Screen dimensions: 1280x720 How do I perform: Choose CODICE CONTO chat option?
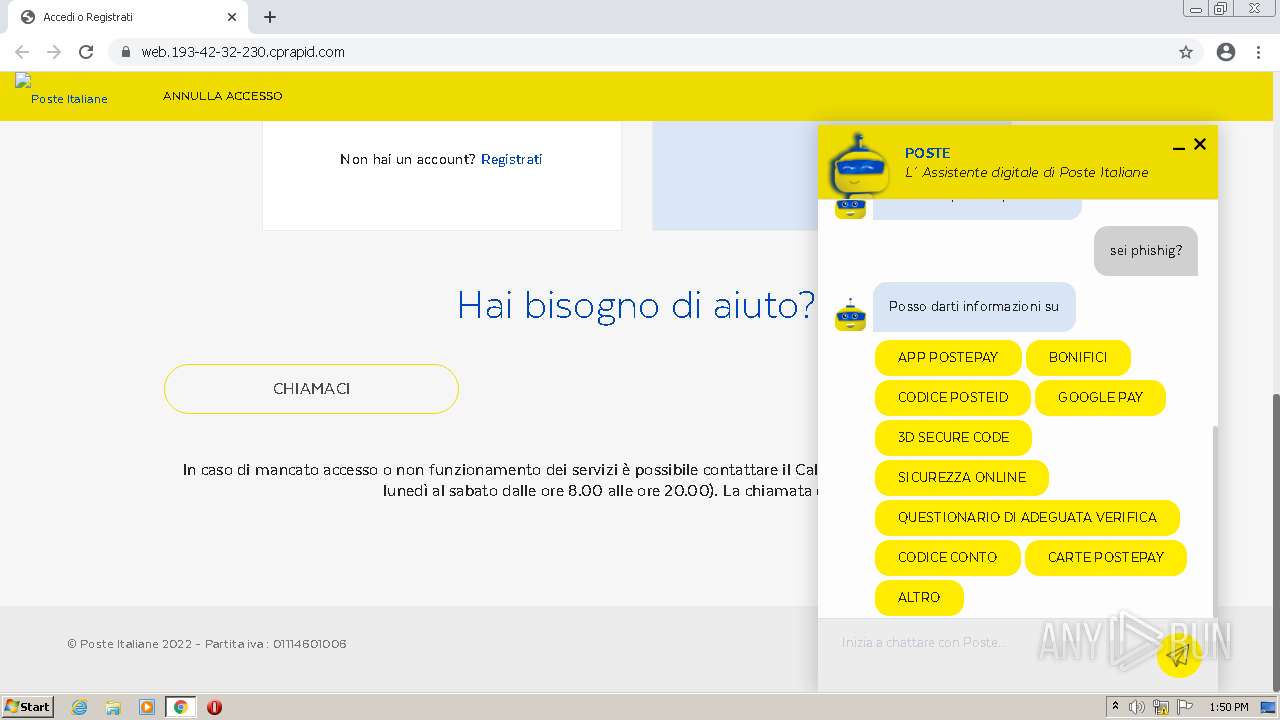pos(948,557)
